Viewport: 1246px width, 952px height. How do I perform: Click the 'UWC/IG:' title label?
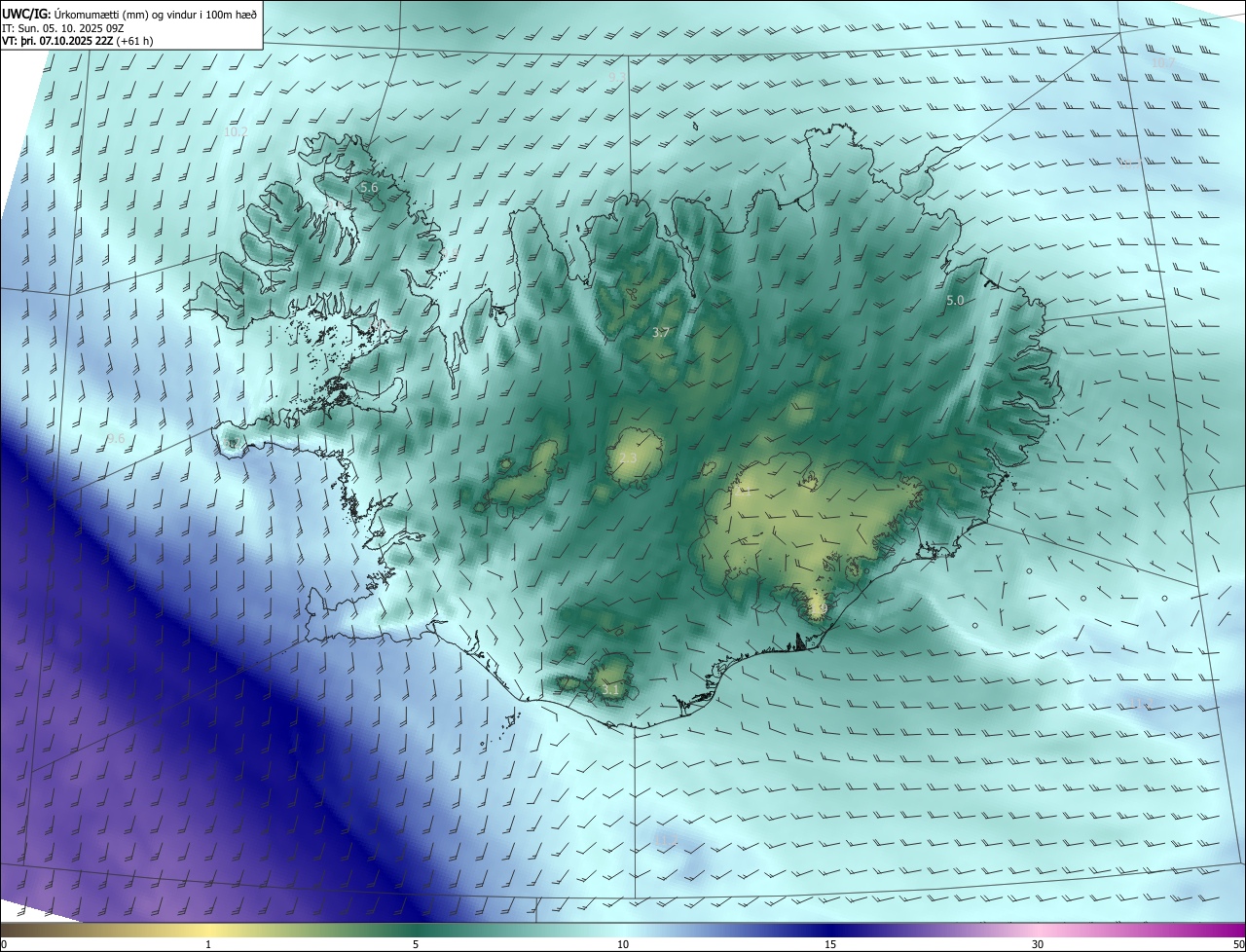click(25, 14)
